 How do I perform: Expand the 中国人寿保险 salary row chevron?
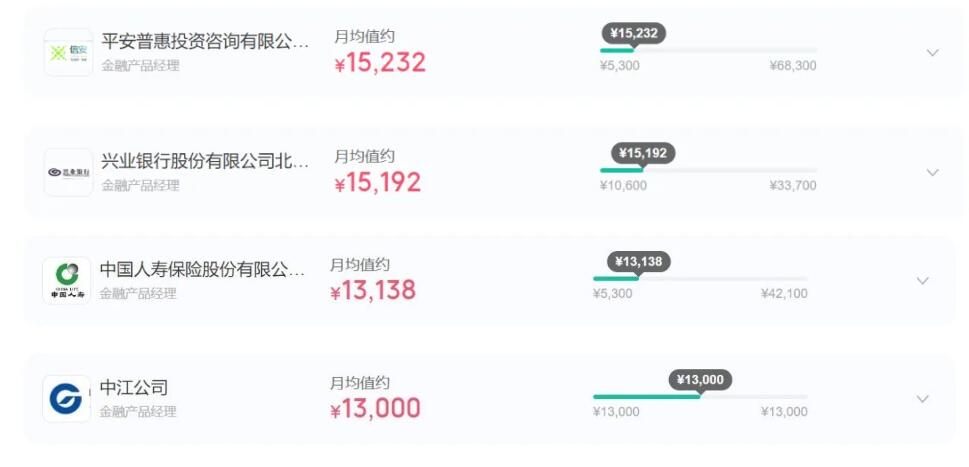click(923, 281)
